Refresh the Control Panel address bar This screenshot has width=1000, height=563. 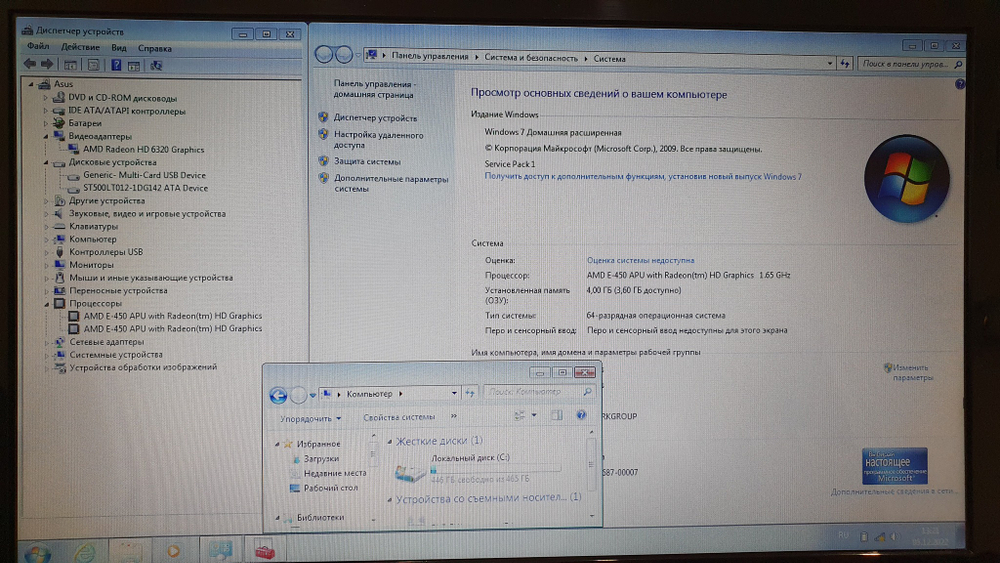tap(844, 63)
